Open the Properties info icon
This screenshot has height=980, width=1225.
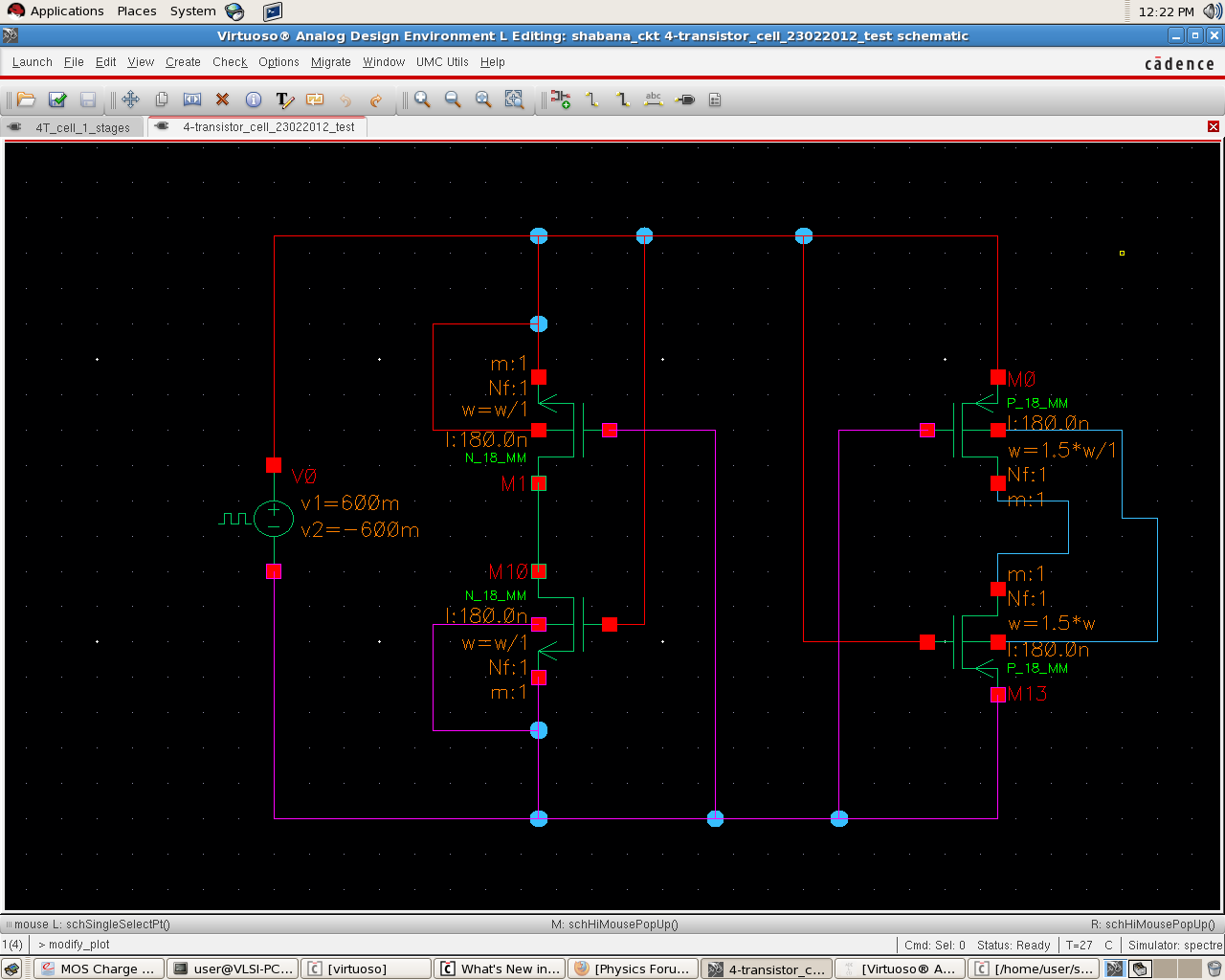(254, 100)
